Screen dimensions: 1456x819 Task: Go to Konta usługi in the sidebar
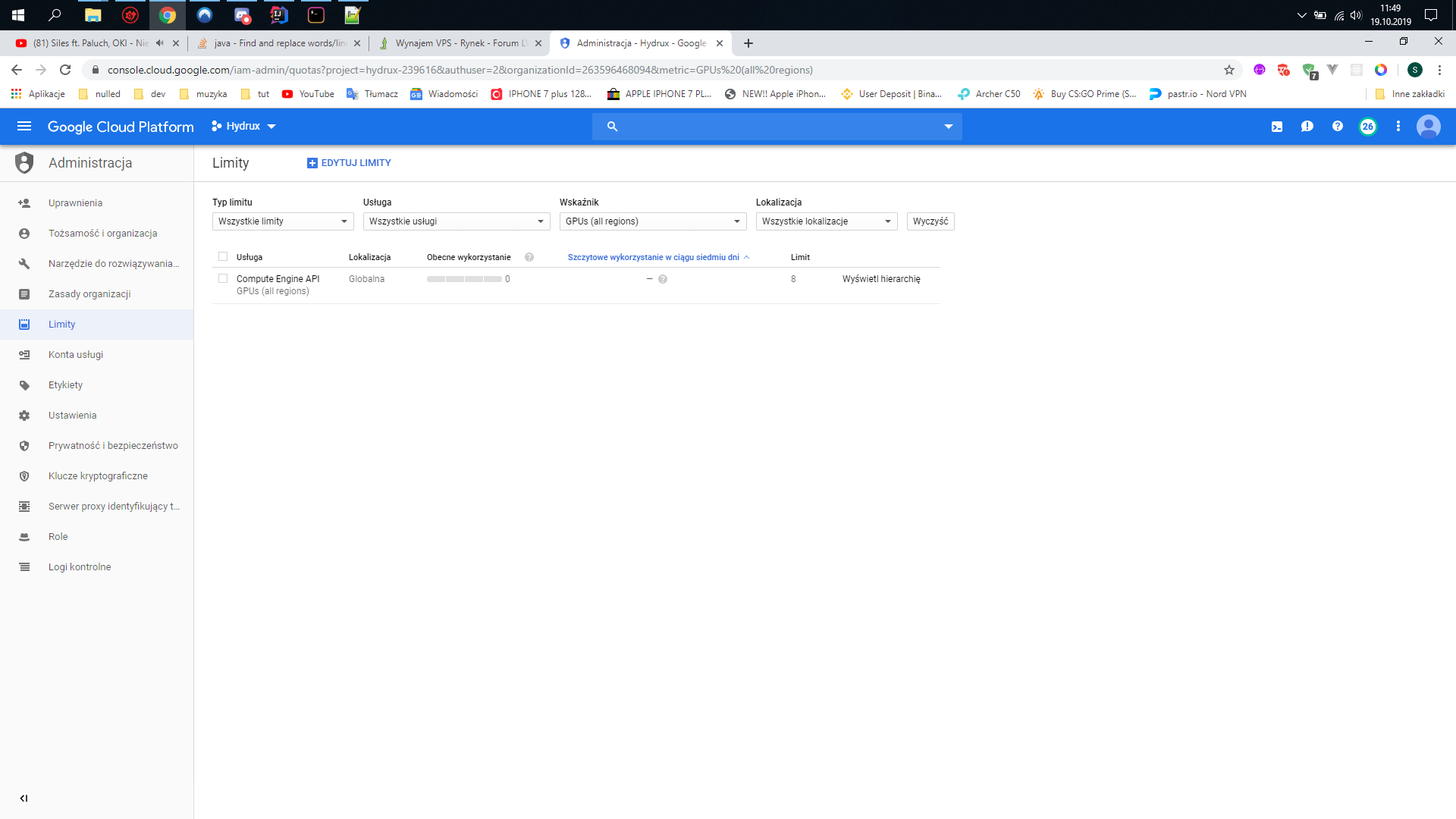click(76, 355)
